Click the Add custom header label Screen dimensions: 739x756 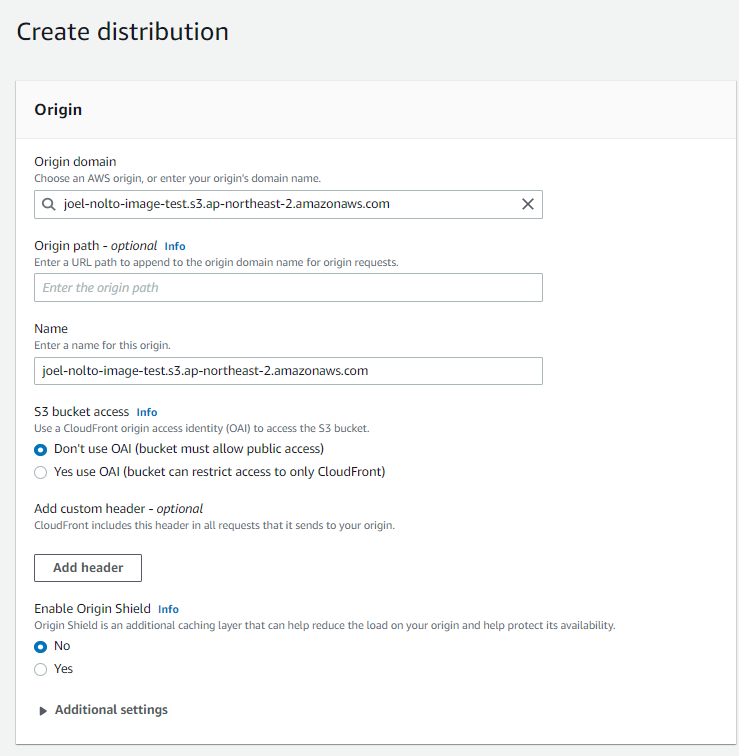(118, 509)
